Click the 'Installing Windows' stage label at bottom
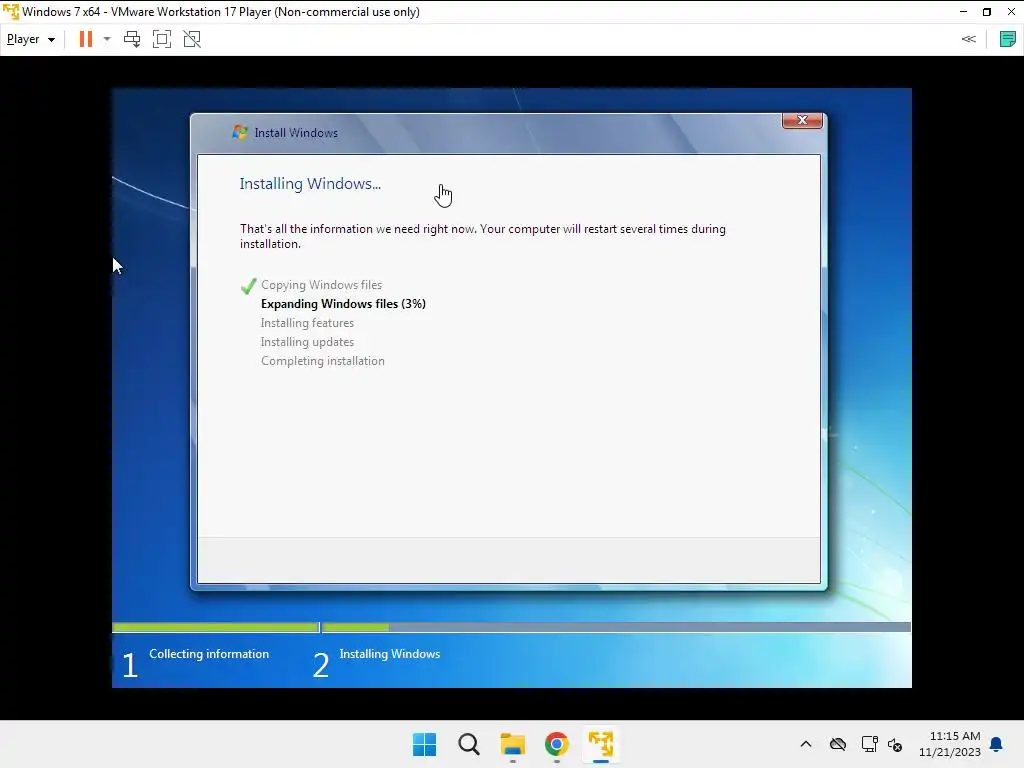The width and height of the screenshot is (1024, 768). [x=390, y=654]
